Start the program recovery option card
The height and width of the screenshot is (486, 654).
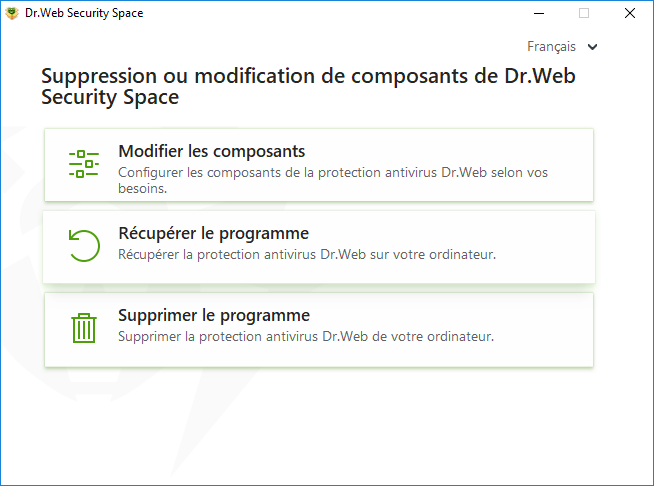(x=319, y=247)
